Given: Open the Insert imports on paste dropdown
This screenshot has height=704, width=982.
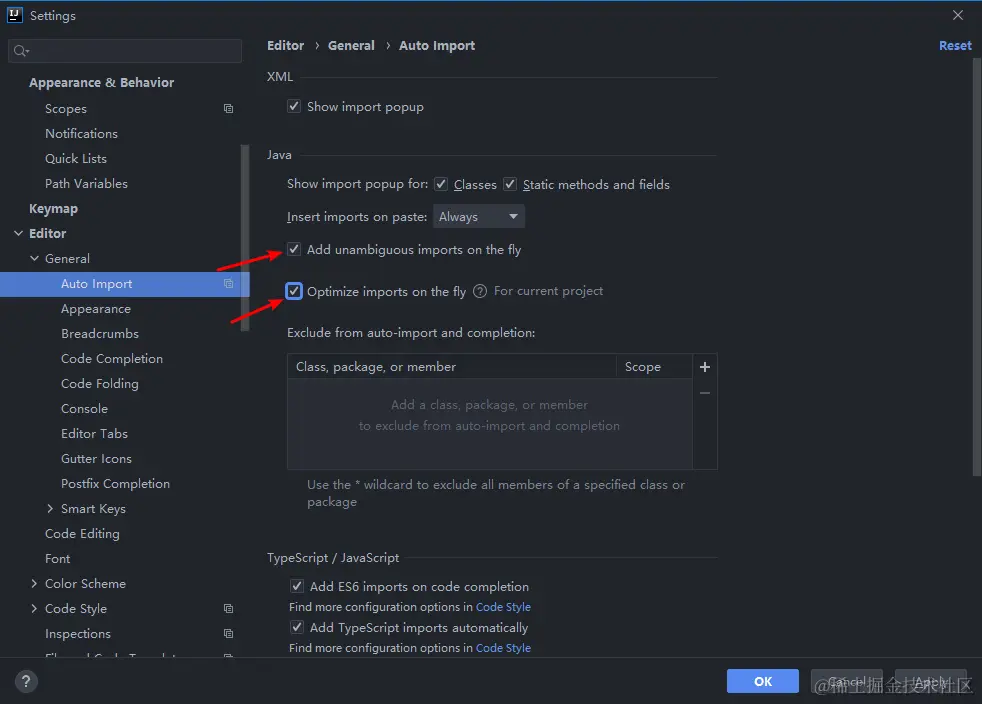Looking at the screenshot, I should (478, 217).
